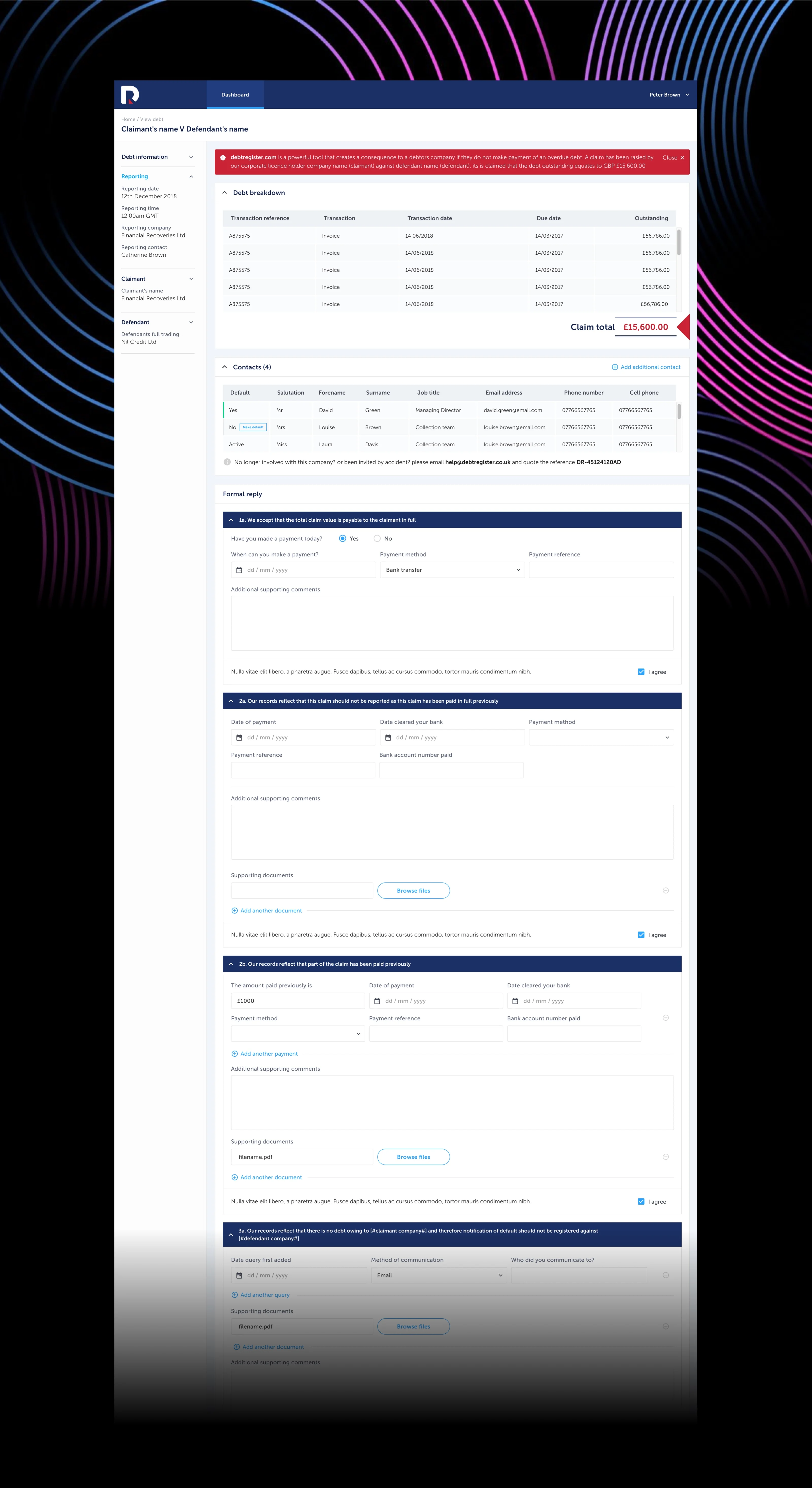The height and width of the screenshot is (1488, 812).
Task: Click the amount paid previously £1000 field
Action: (x=298, y=1001)
